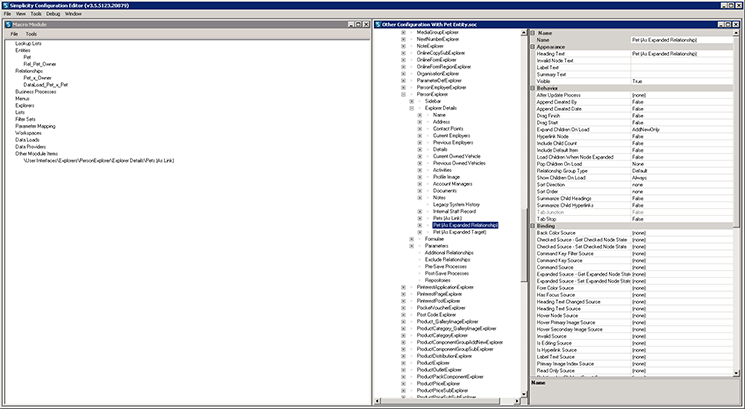Viewport: 745px width, 409px height.
Task: Select the Pet_x_Owner relationship
Action: pos(38,78)
